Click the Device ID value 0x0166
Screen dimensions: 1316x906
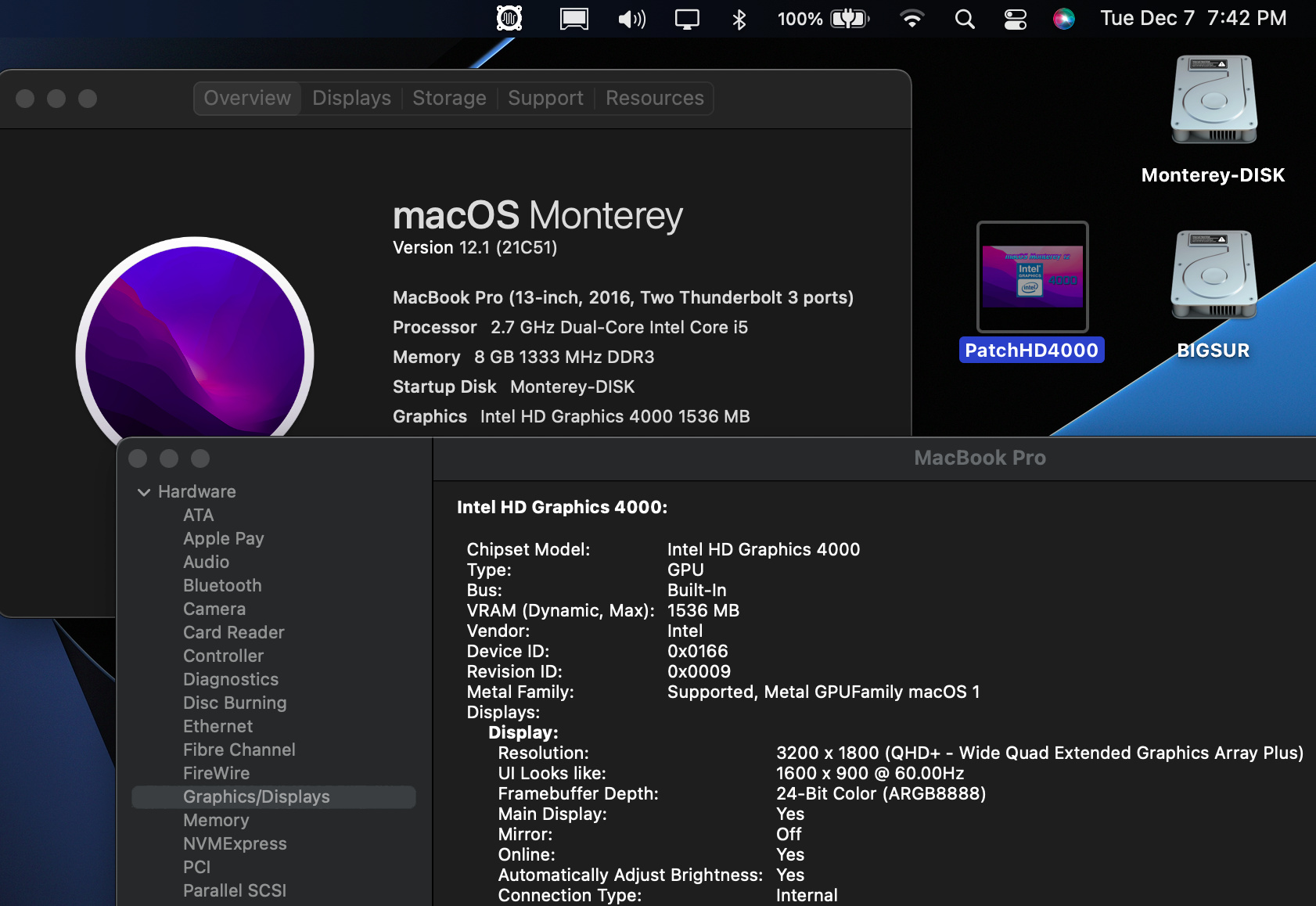tap(698, 651)
